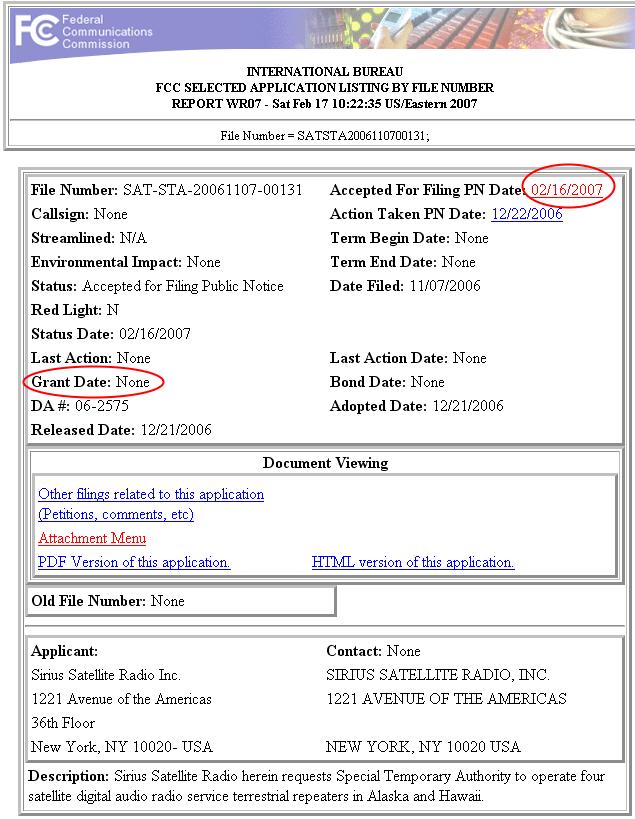Click 'New York, NY 10020- USA' applicant line

click(x=122, y=747)
